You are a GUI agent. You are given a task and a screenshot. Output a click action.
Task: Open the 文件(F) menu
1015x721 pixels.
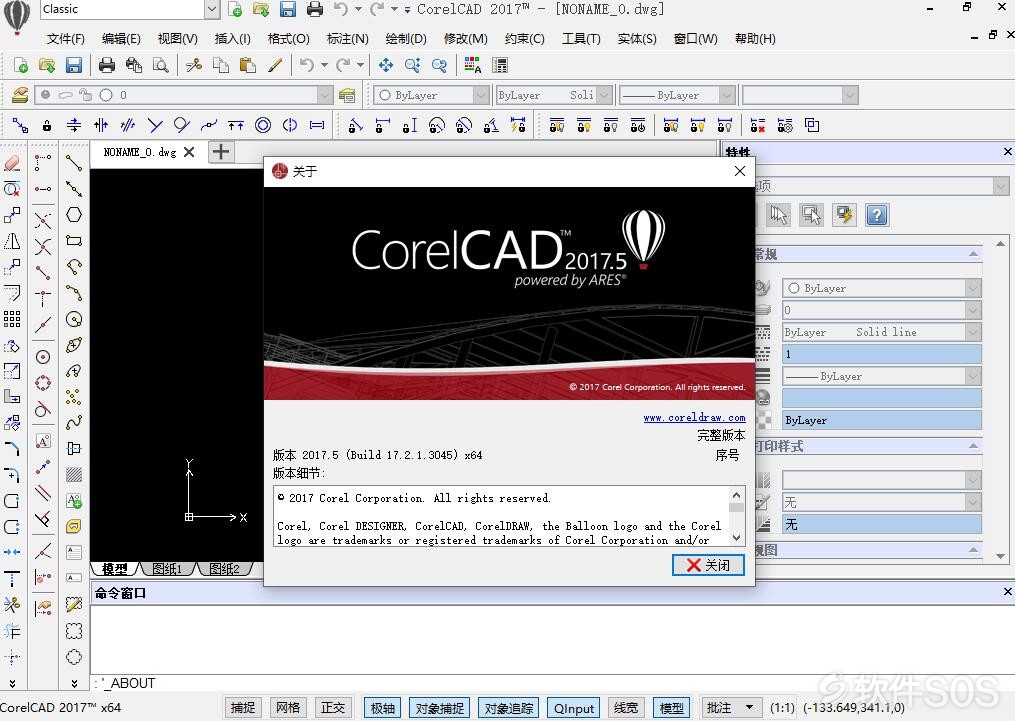point(65,39)
